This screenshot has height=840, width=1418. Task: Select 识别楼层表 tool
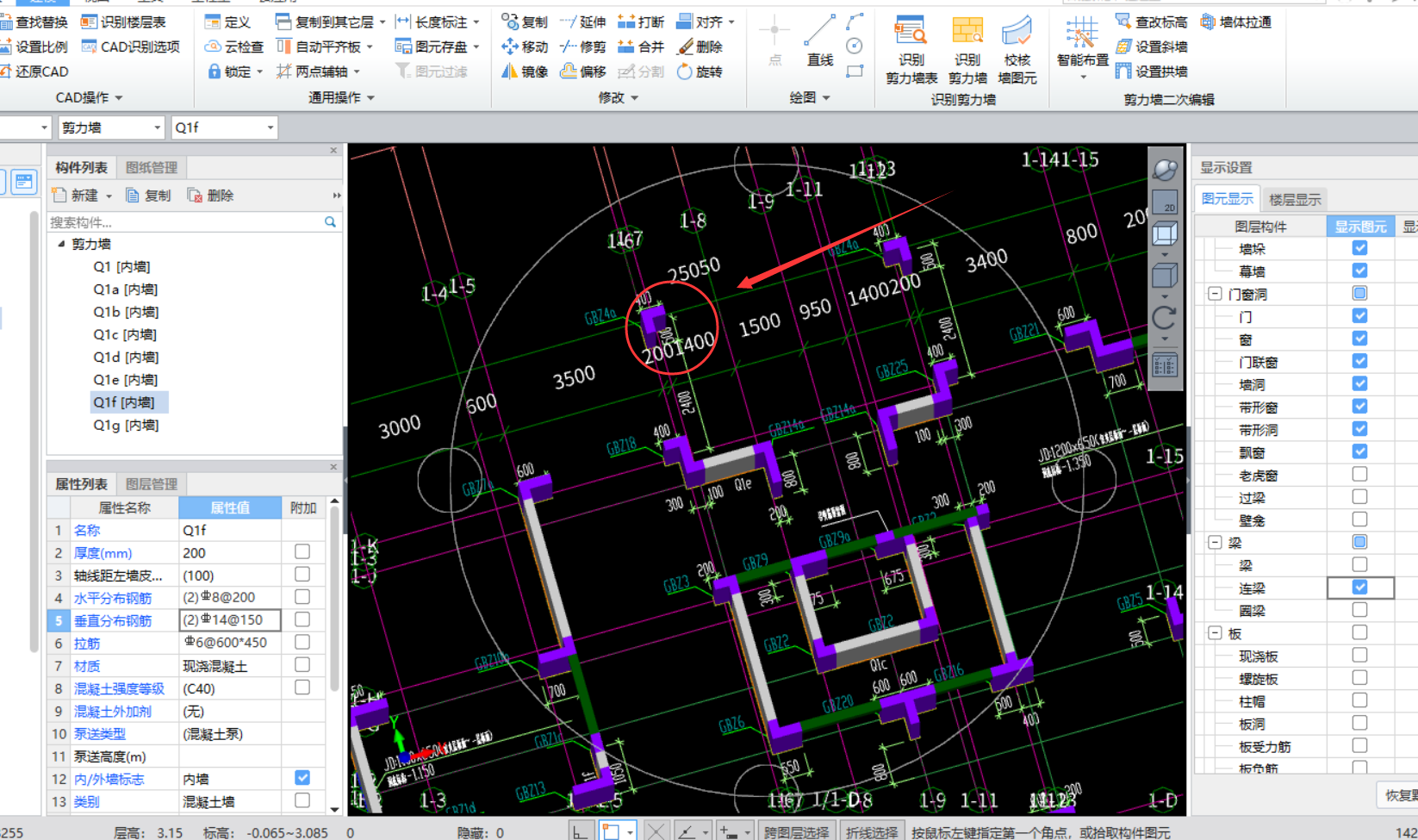[x=123, y=22]
